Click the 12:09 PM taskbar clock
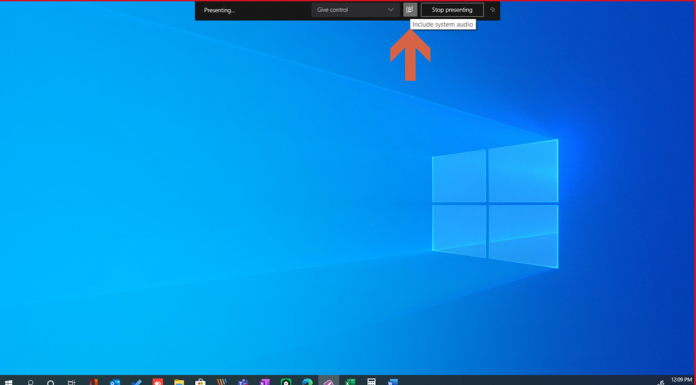Screen dimensions: 696x385 click(x=681, y=381)
